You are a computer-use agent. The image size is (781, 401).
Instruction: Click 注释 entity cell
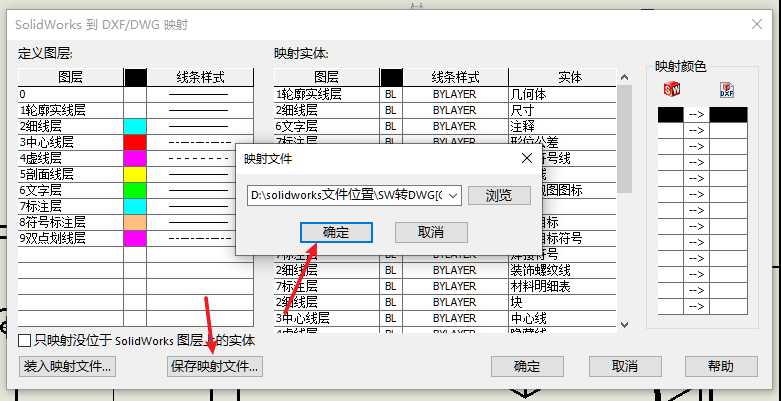tap(562, 126)
